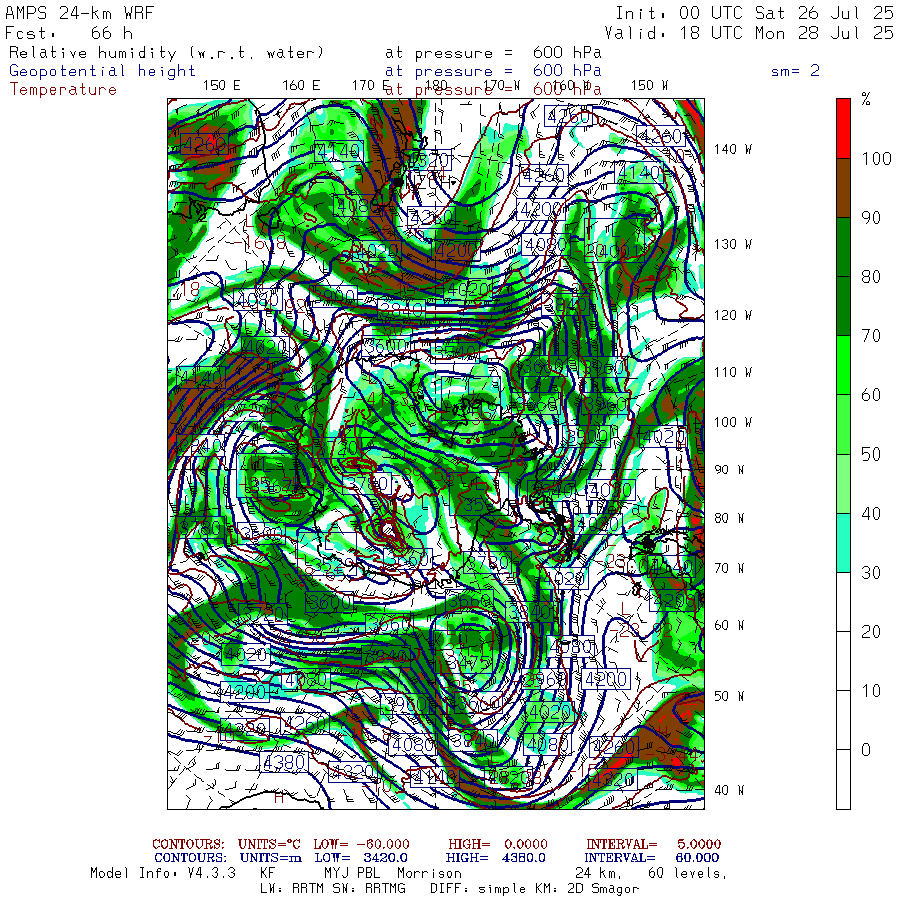This screenshot has height=900, width=900.
Task: Click the 'Relative humidity (w.r.t. water)' label
Action: (x=166, y=53)
